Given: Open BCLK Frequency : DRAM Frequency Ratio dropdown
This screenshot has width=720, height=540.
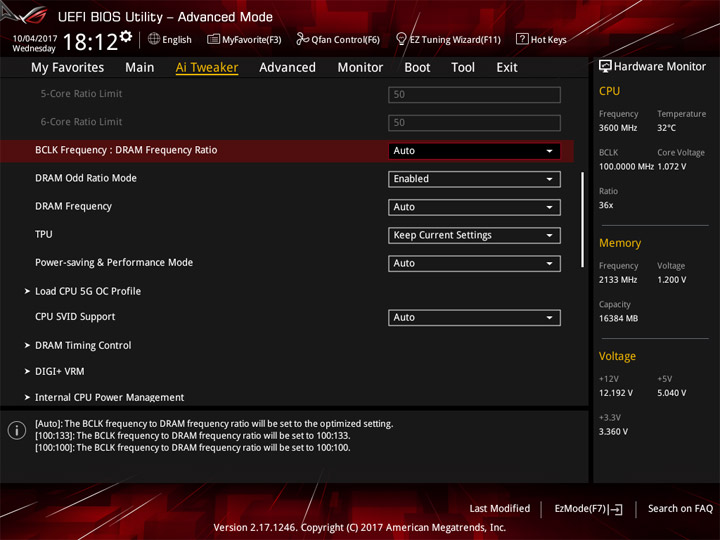Looking at the screenshot, I should coord(474,151).
